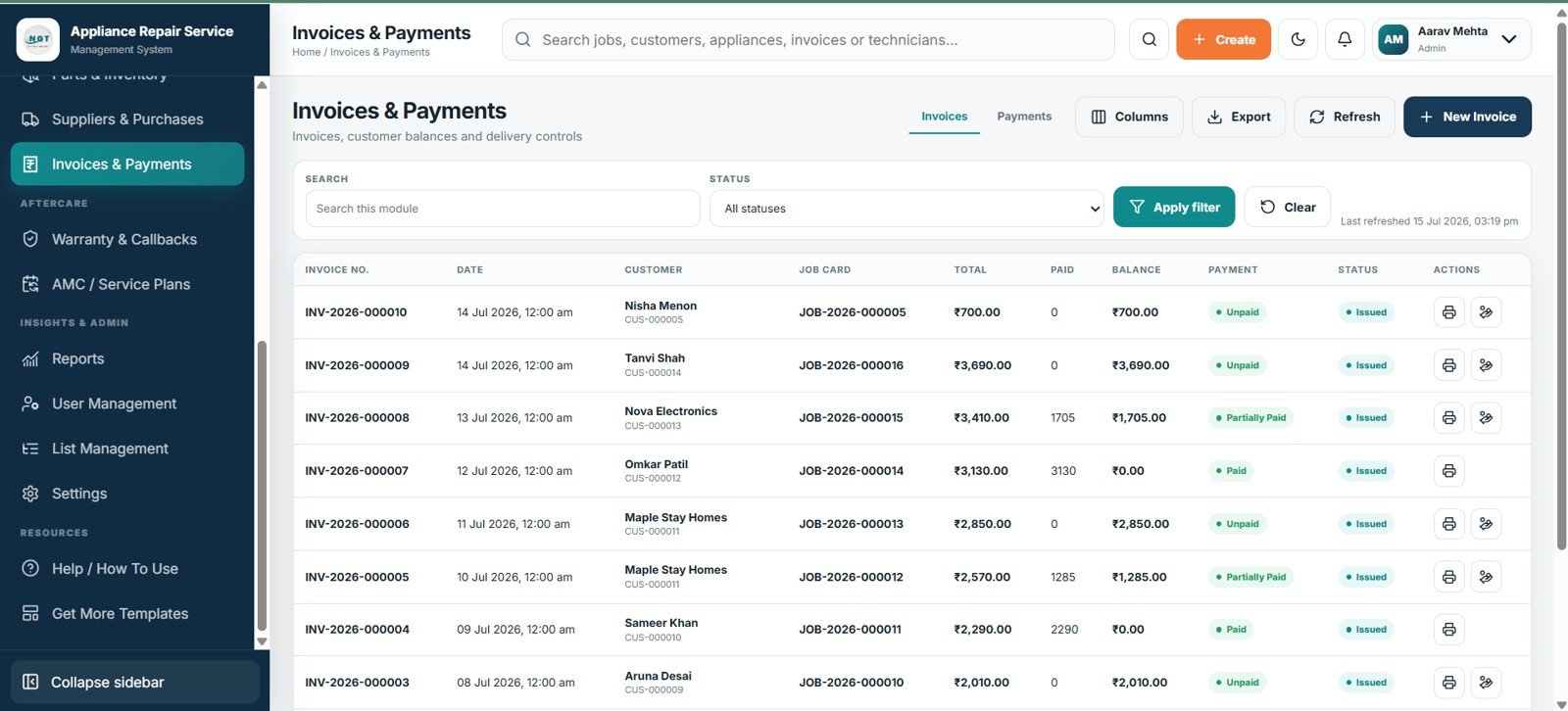Open AMC / Service Plans
This screenshot has width=1568, height=711.
pyautogui.click(x=127, y=284)
